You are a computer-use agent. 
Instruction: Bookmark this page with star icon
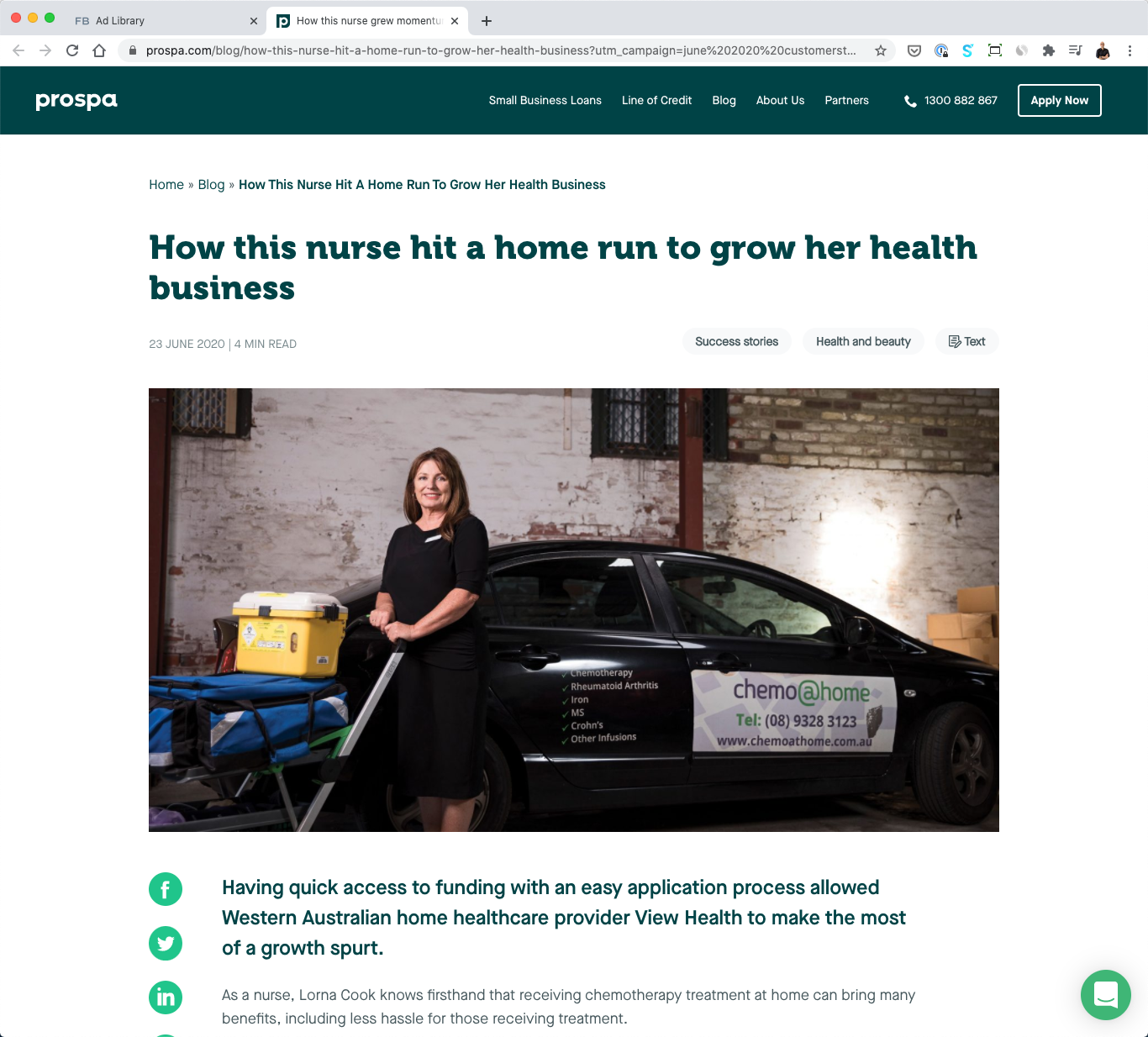point(881,50)
